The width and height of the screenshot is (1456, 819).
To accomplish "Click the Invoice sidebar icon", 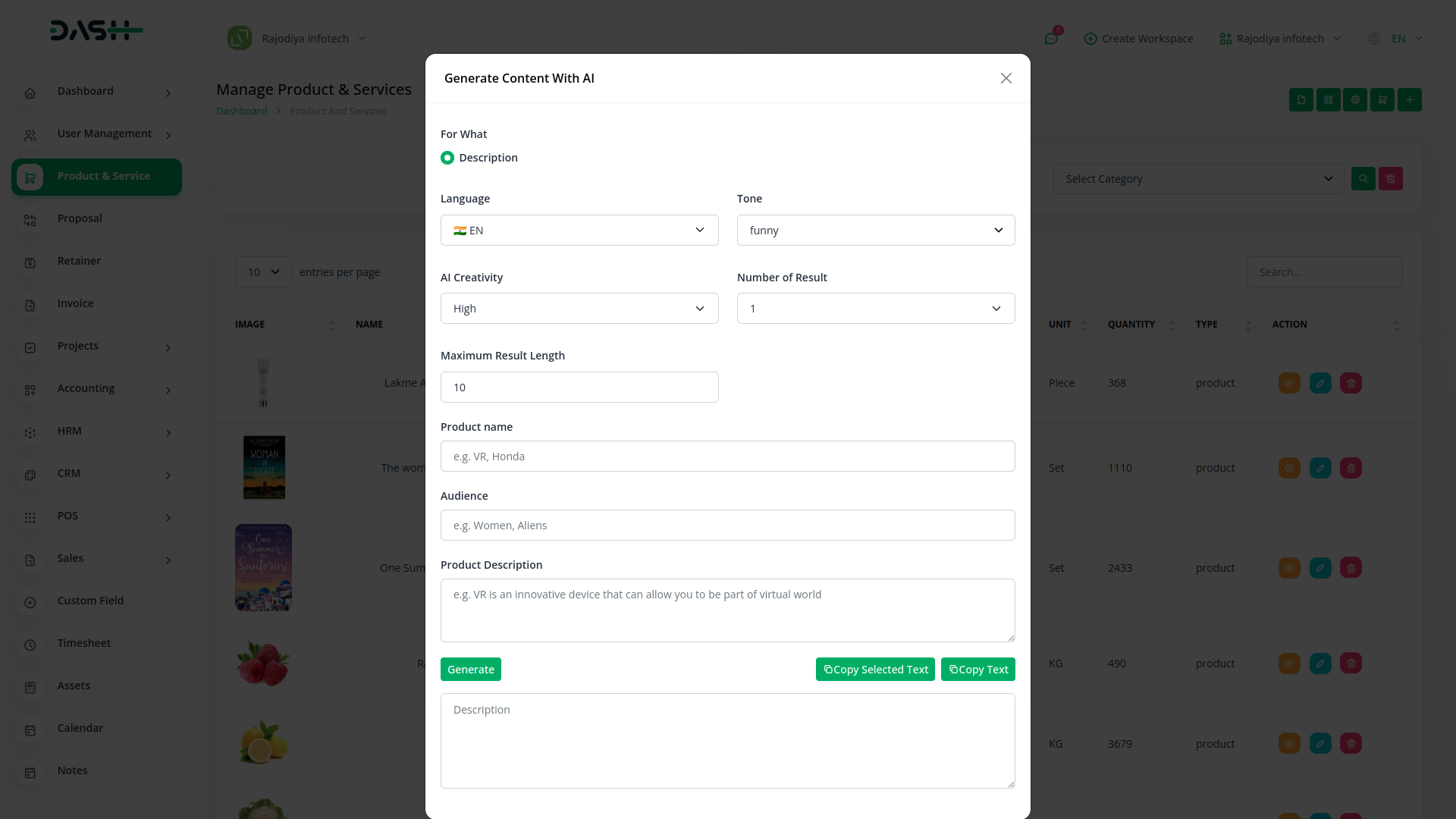I will pos(30,304).
